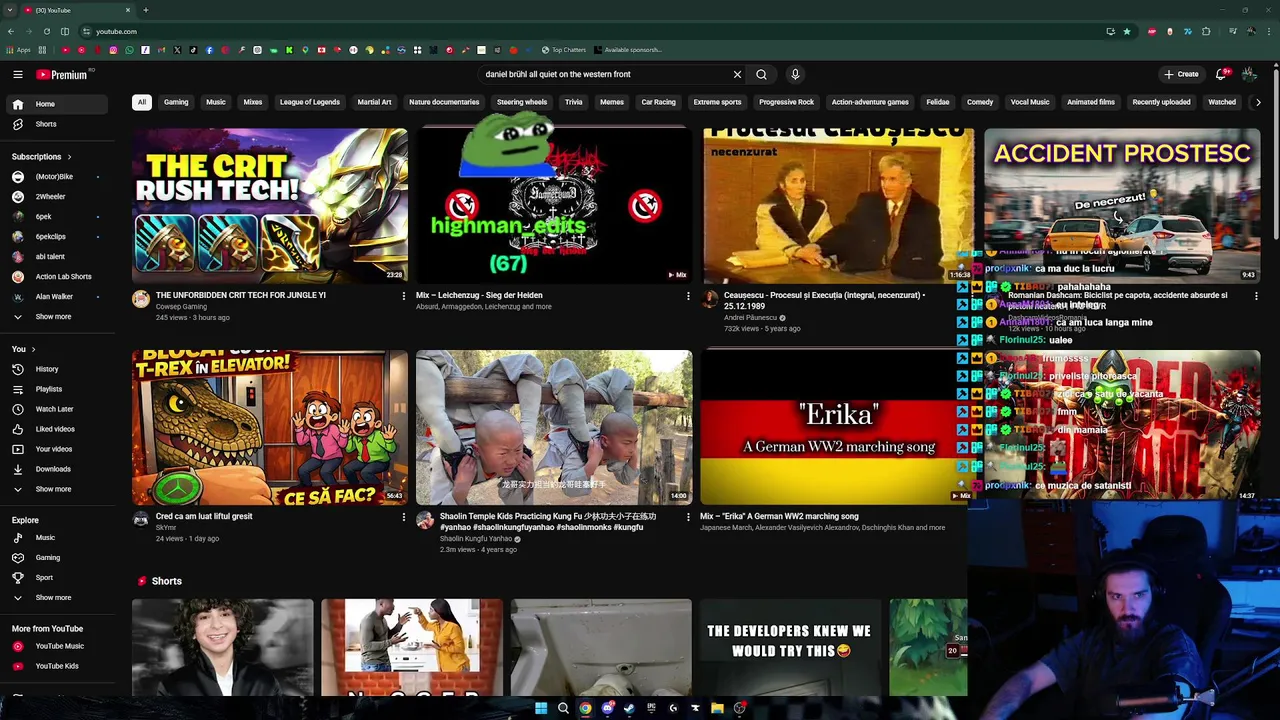Click the magnifier search button
The image size is (1280, 720).
click(x=761, y=74)
